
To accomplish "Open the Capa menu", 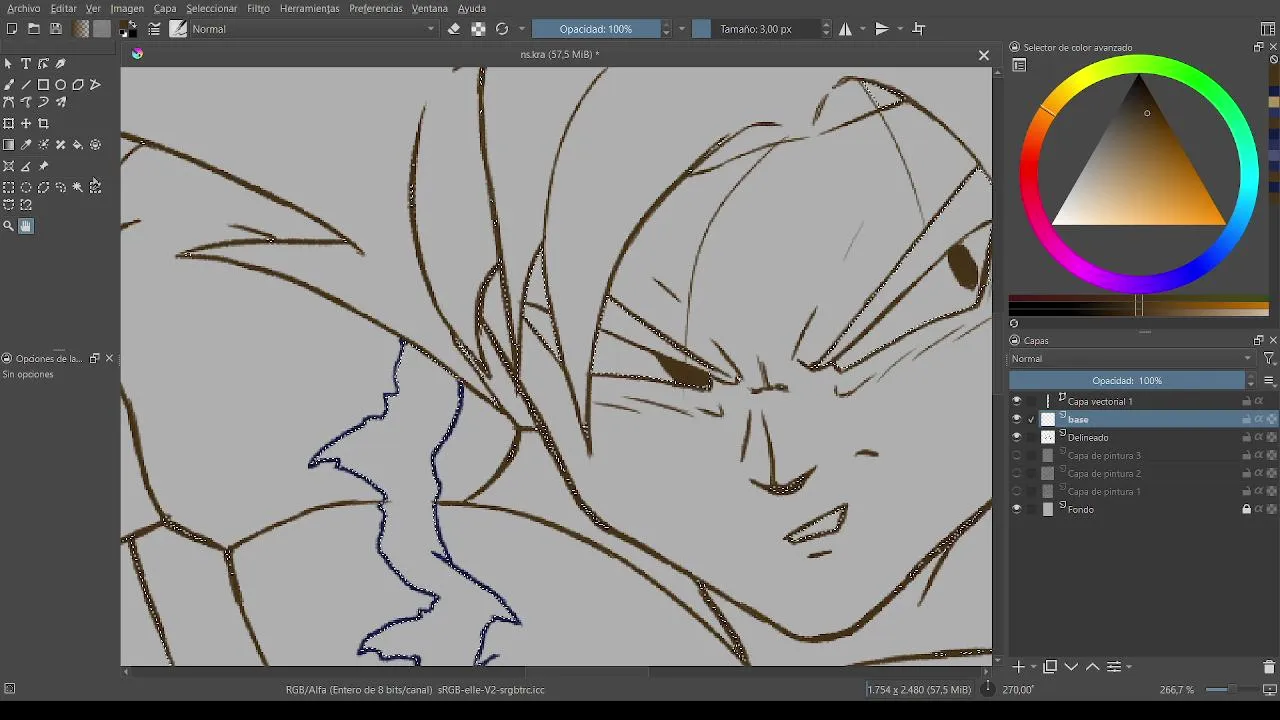I will click(x=165, y=8).
